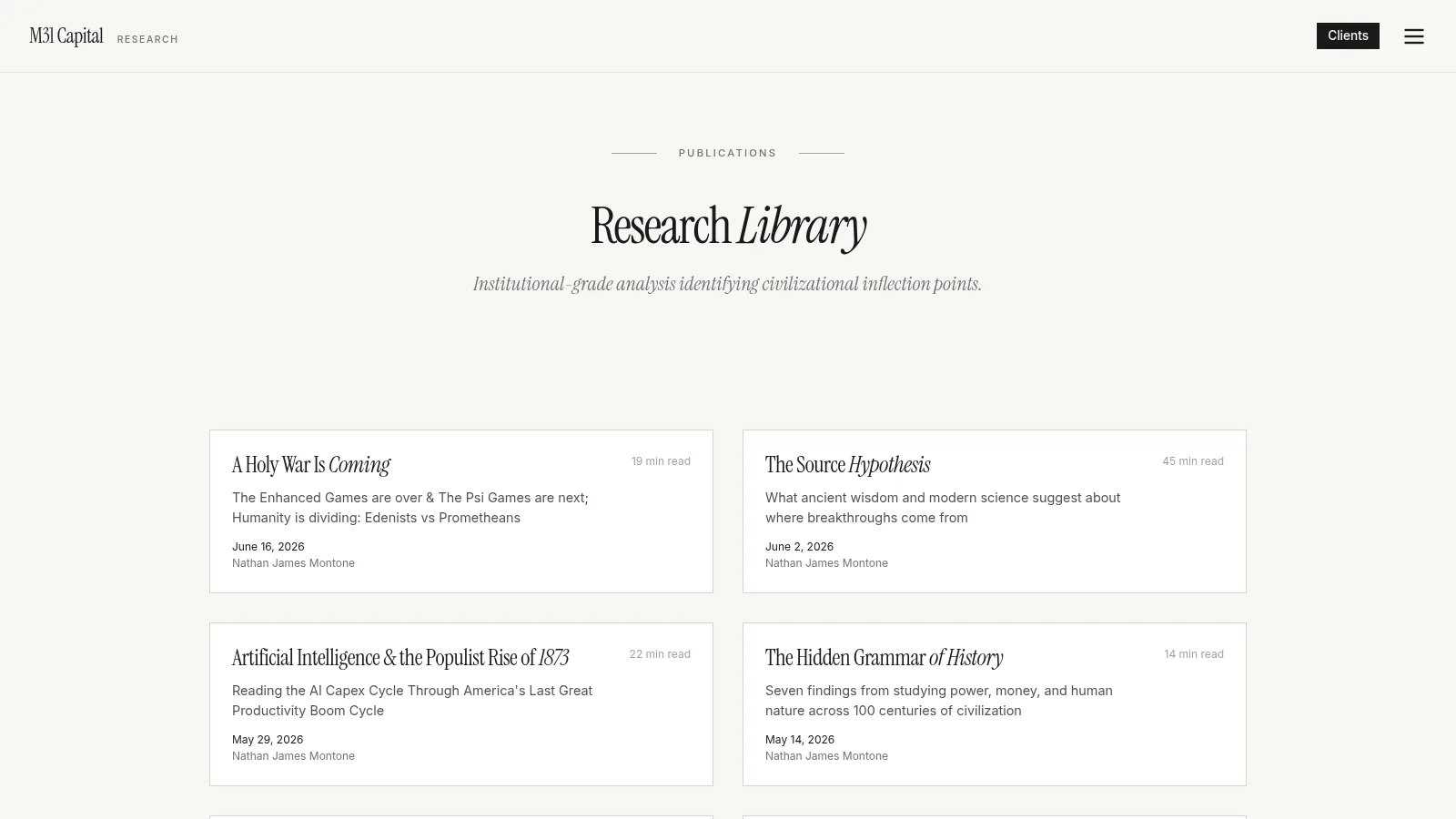
Task: Click the "22 min read" label
Action: [660, 654]
